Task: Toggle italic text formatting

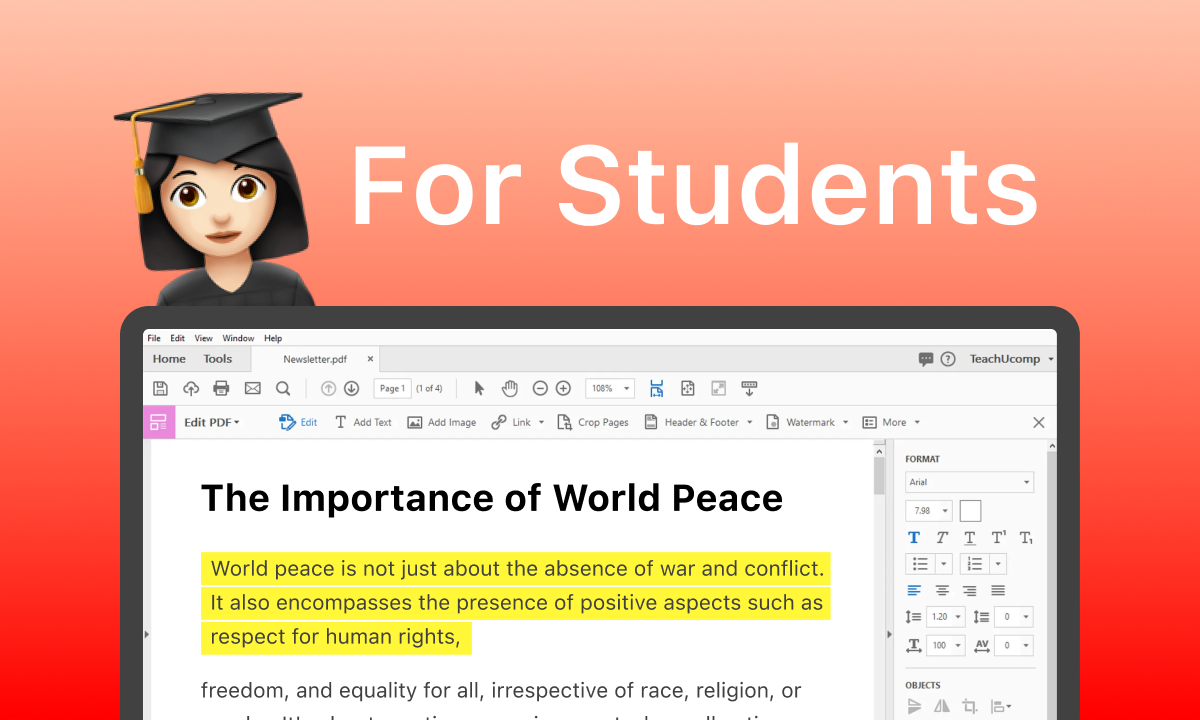Action: 942,538
